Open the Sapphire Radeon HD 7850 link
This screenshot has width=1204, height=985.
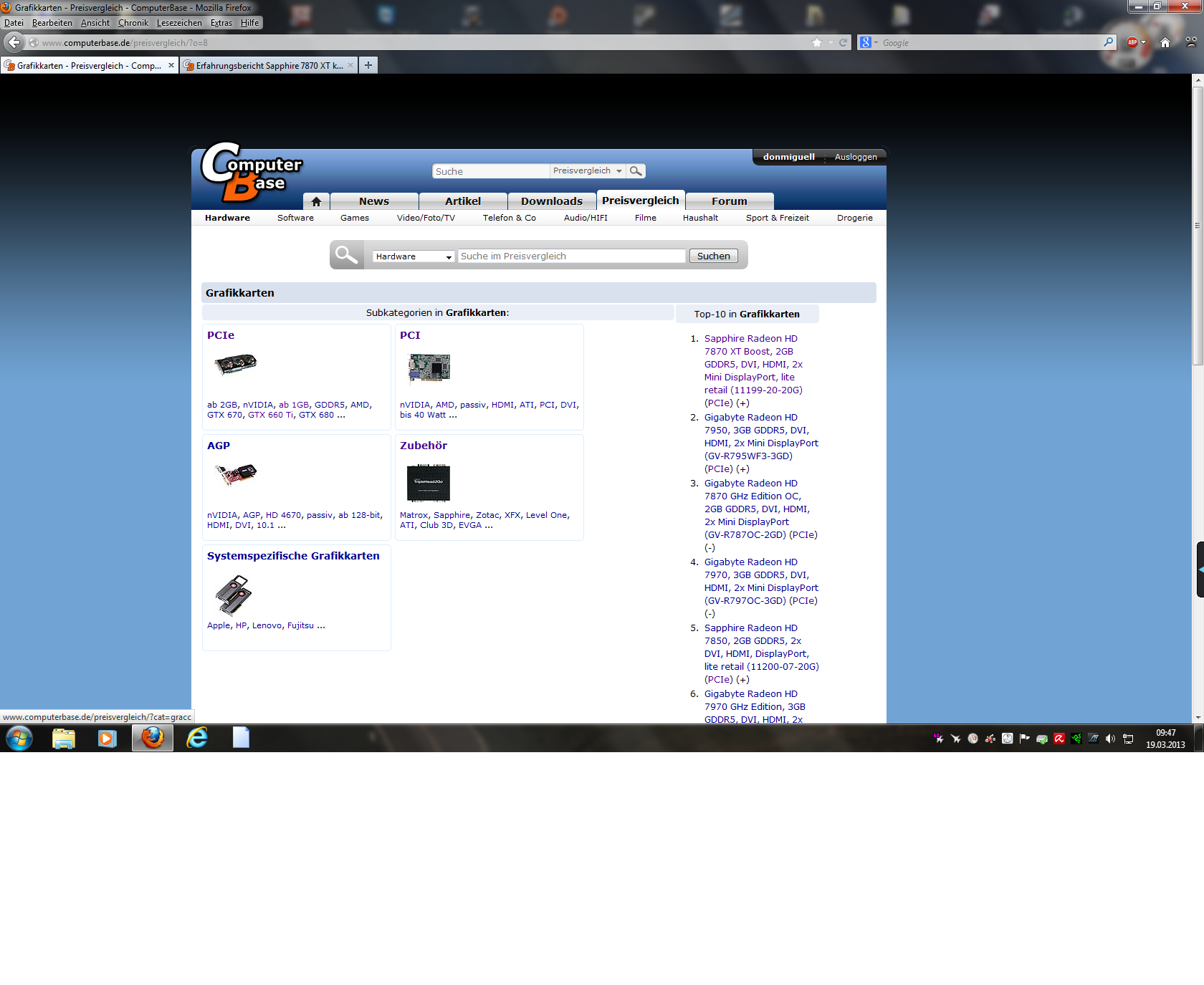coord(761,647)
